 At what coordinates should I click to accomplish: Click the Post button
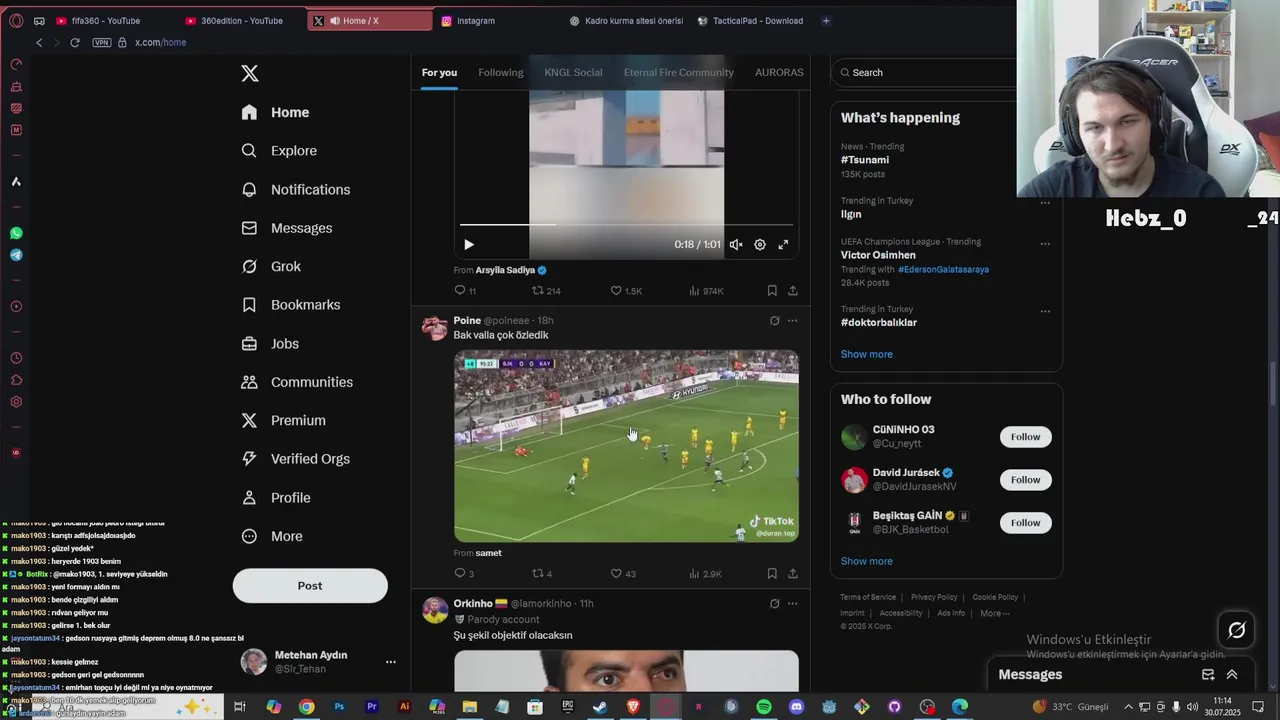[x=310, y=586]
